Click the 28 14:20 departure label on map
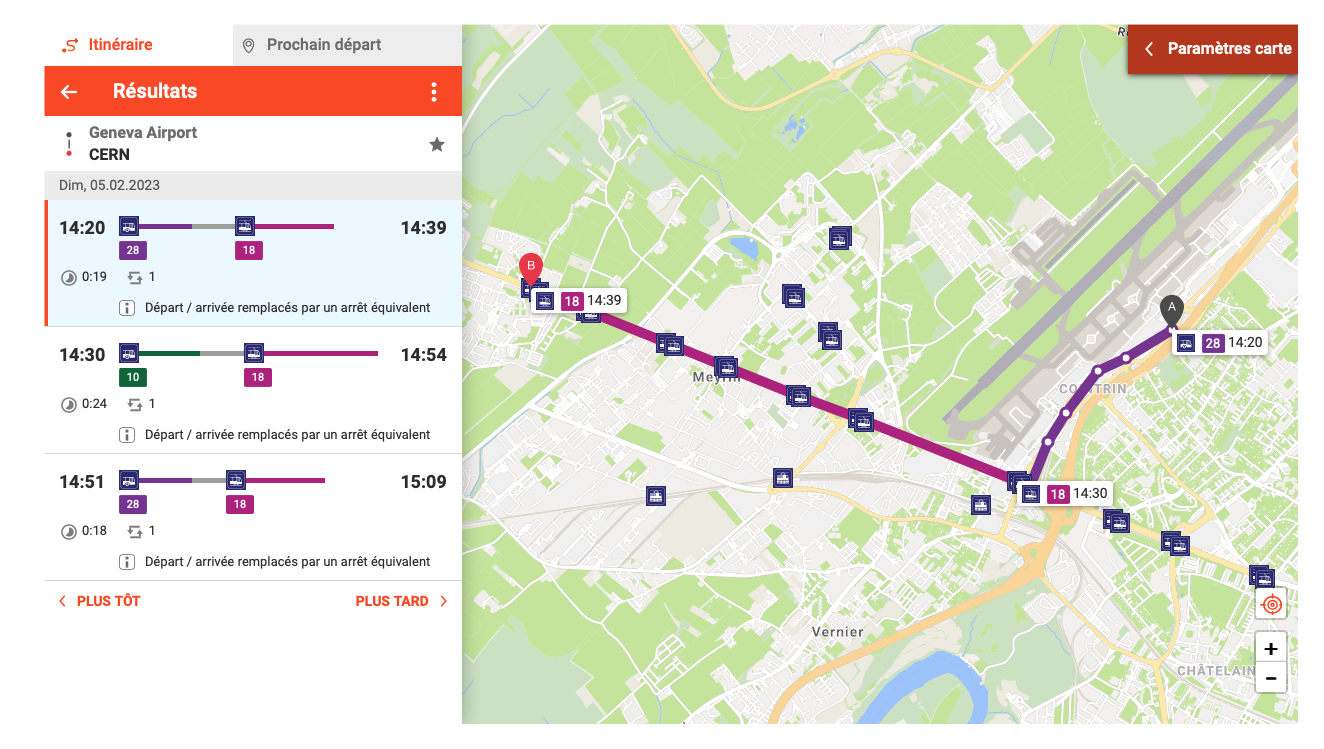 click(1220, 343)
